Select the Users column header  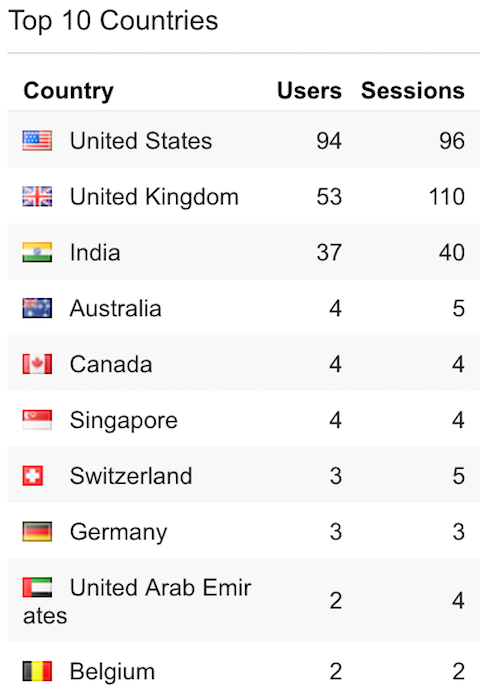point(309,91)
